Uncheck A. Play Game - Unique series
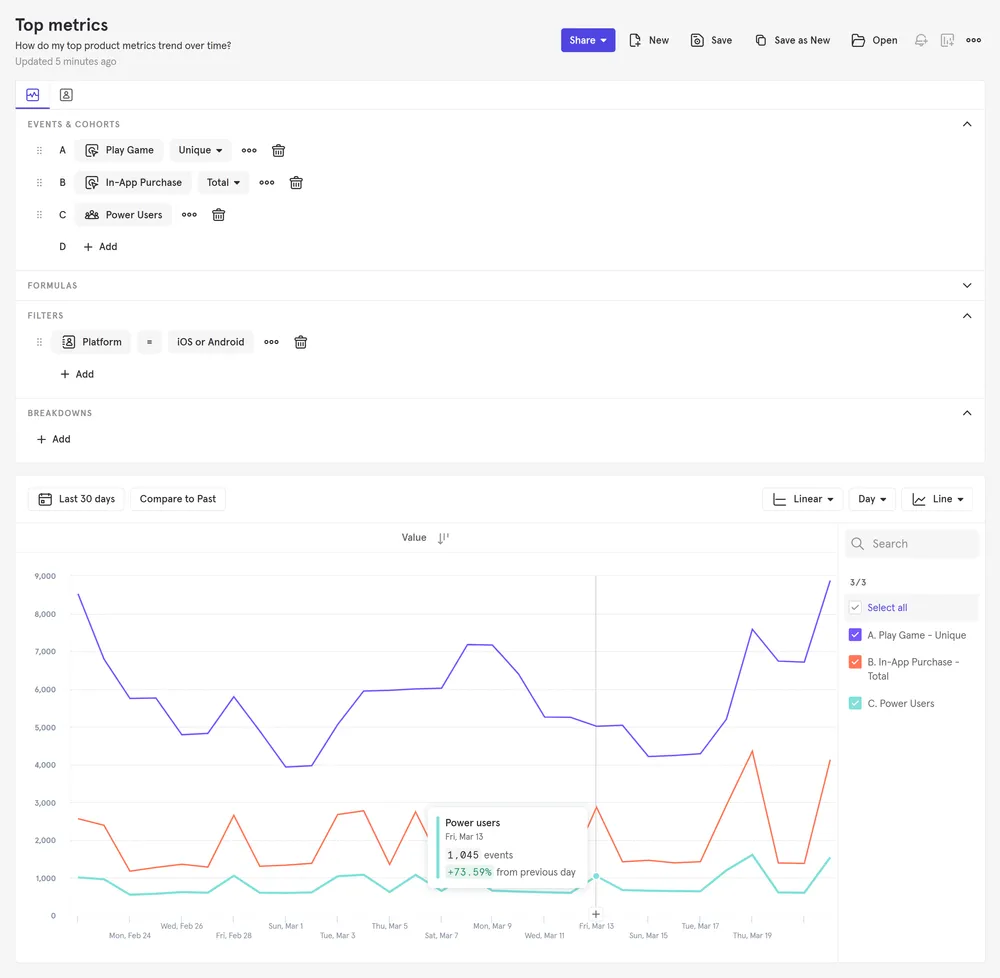 (x=855, y=635)
